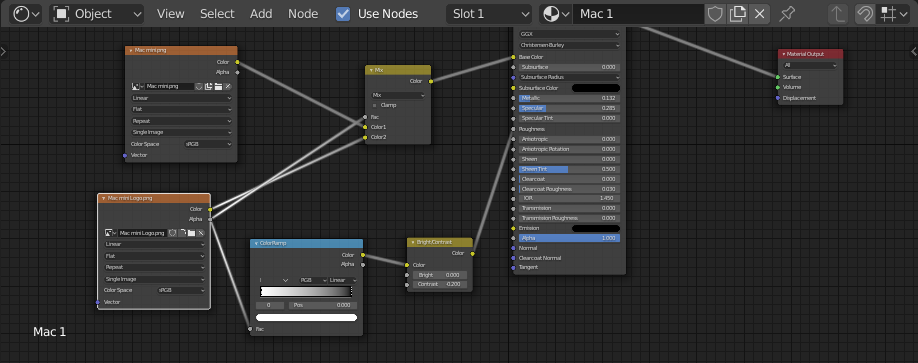Toggle the node snapping magnet icon
The width and height of the screenshot is (918, 363).
coord(865,13)
